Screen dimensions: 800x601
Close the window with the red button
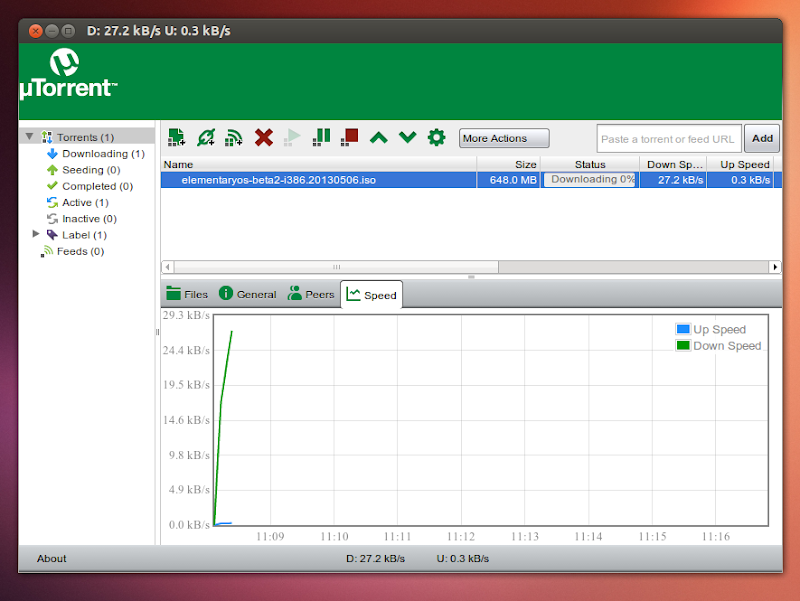tap(35, 31)
